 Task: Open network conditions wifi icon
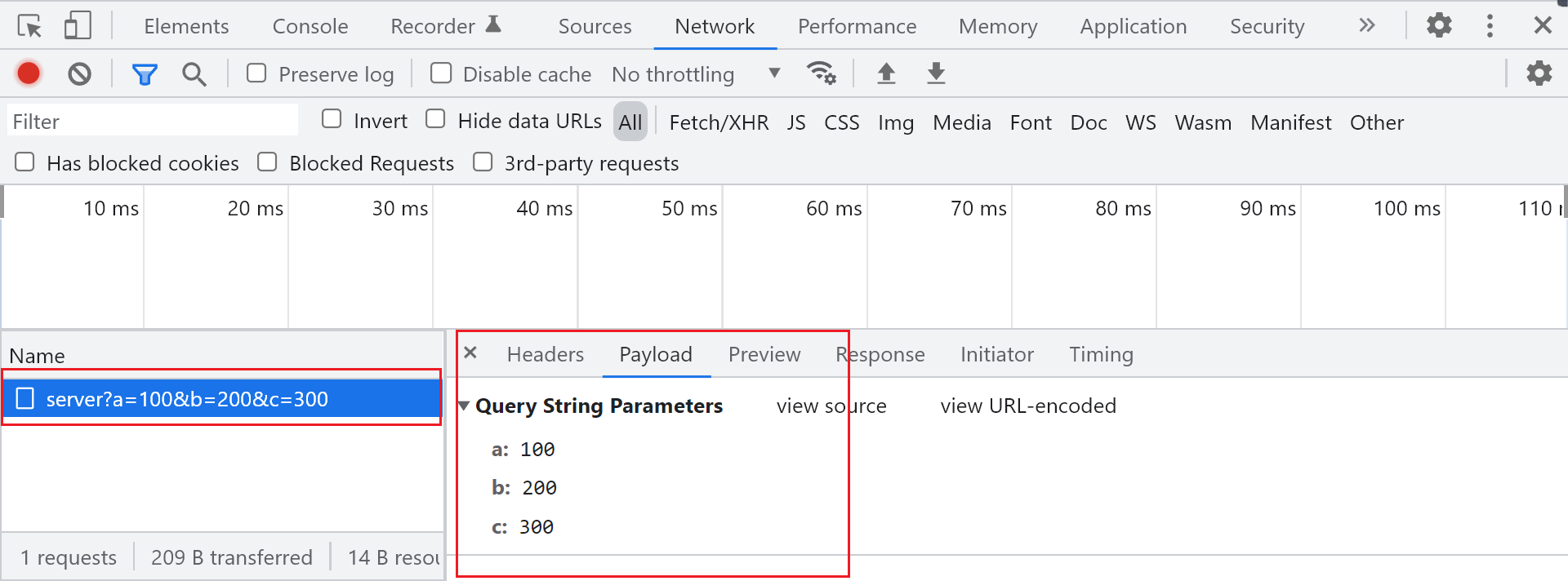coord(821,73)
